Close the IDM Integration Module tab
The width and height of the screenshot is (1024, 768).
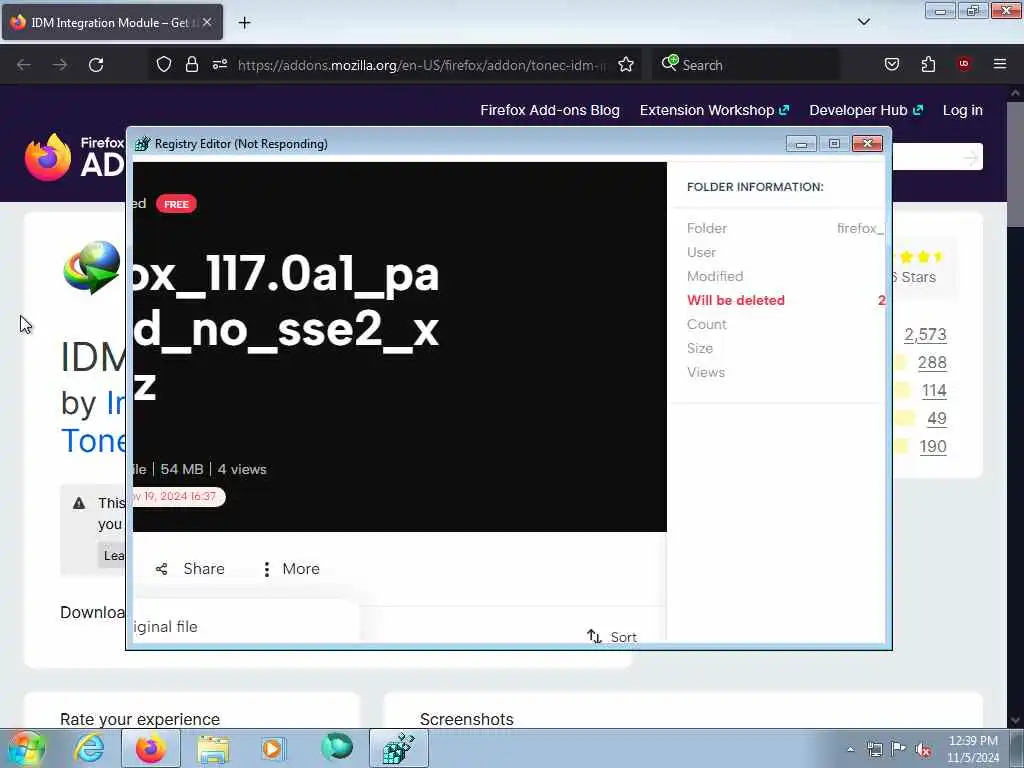(207, 22)
